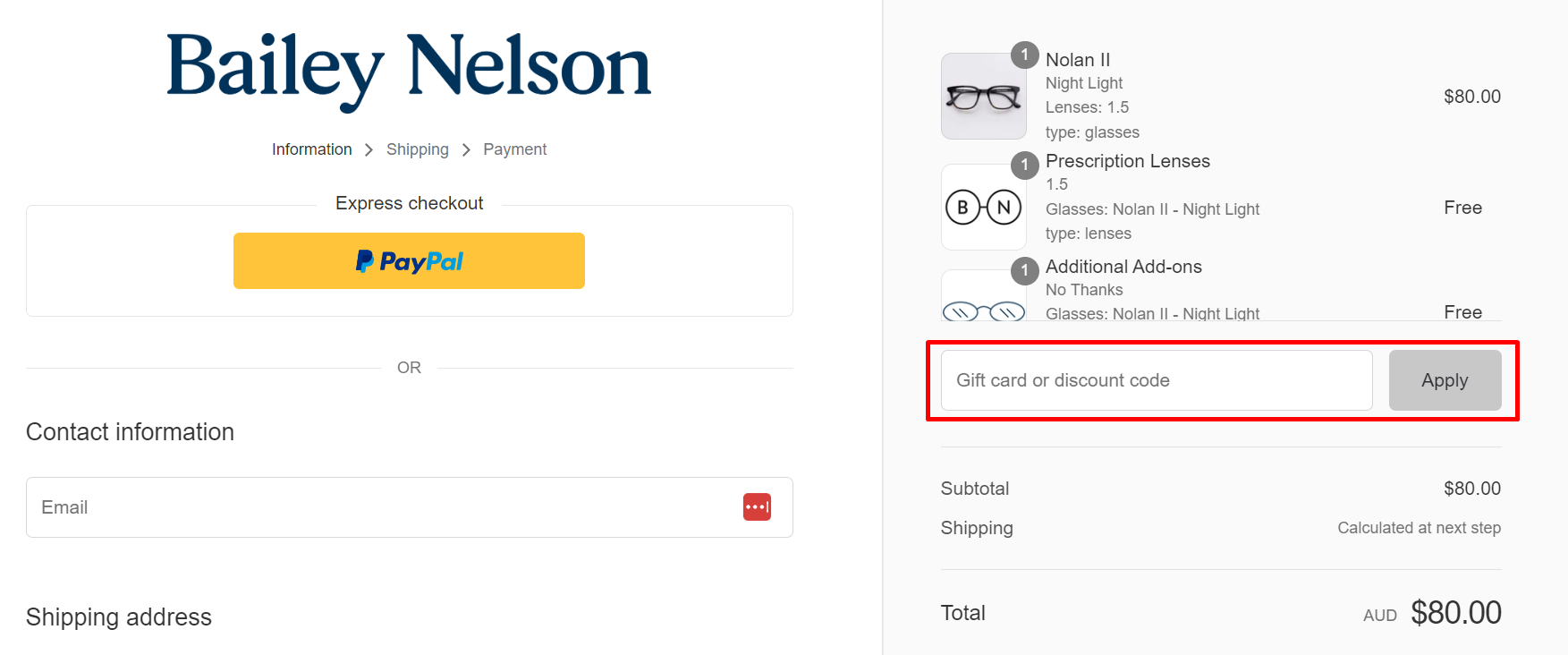
Task: Click the Apply button for the discount code
Action: click(1444, 379)
